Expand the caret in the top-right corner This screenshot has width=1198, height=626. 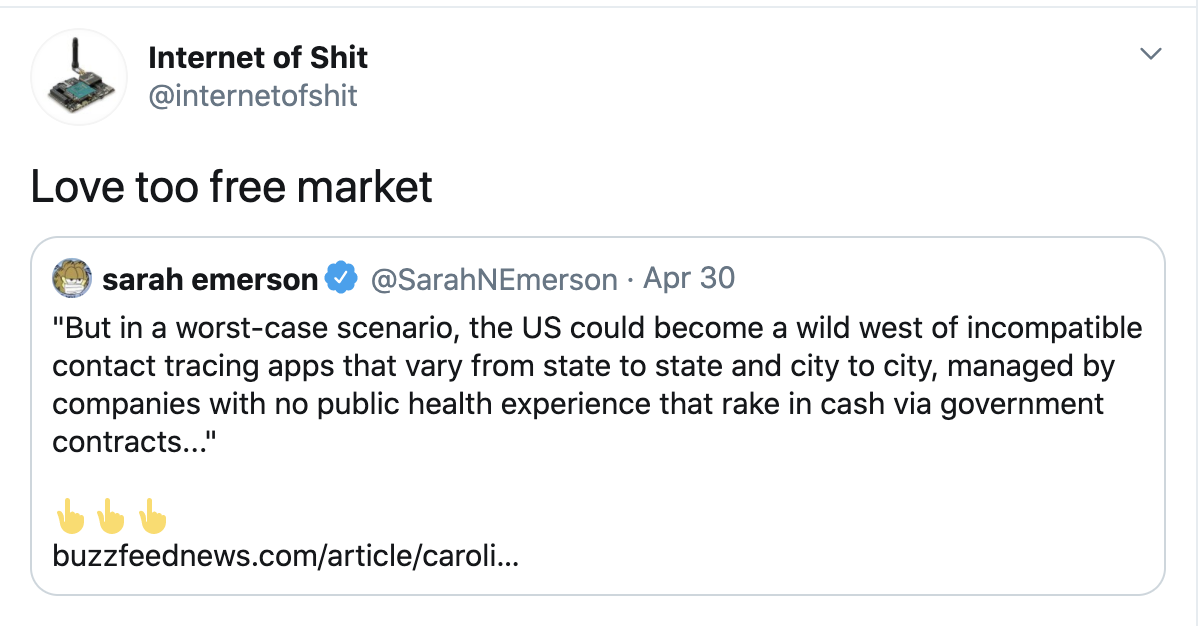coord(1151,53)
